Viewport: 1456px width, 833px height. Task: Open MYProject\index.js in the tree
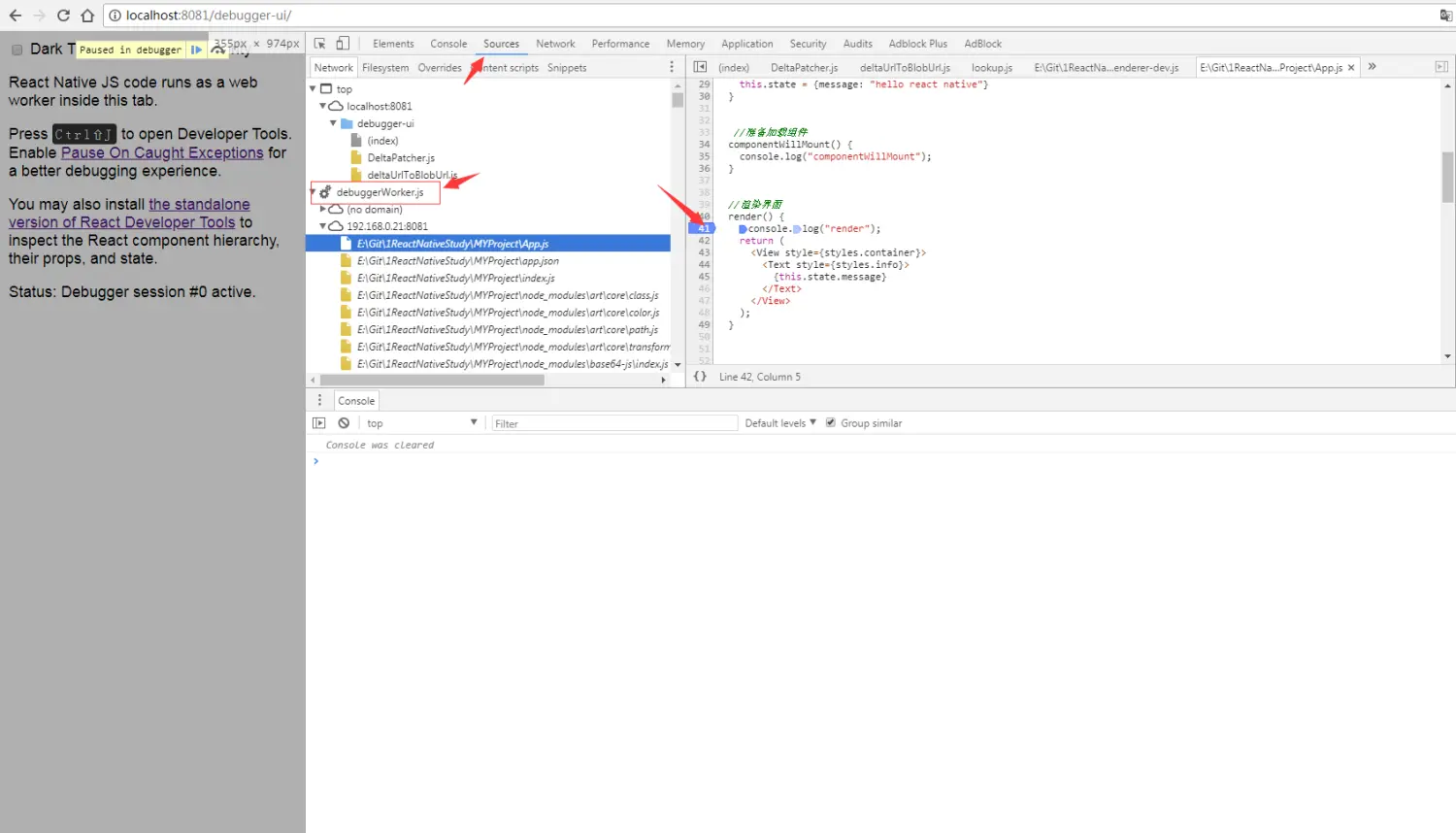click(x=455, y=278)
